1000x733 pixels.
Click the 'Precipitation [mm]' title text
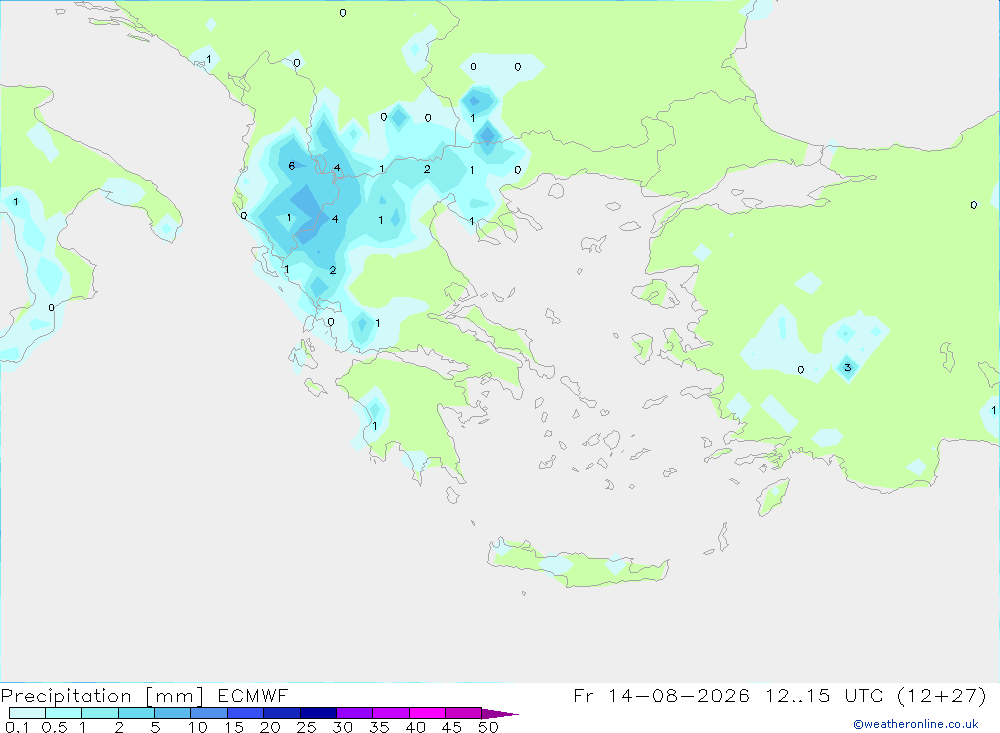click(x=102, y=696)
